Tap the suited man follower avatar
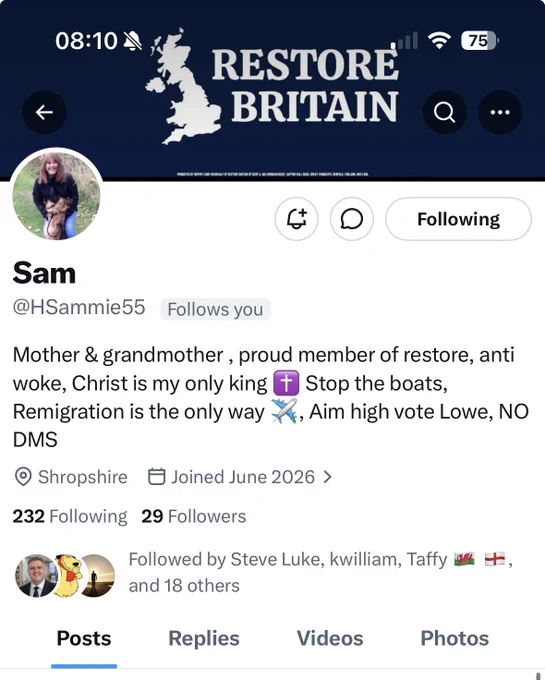This screenshot has height=680, width=545. (36, 575)
